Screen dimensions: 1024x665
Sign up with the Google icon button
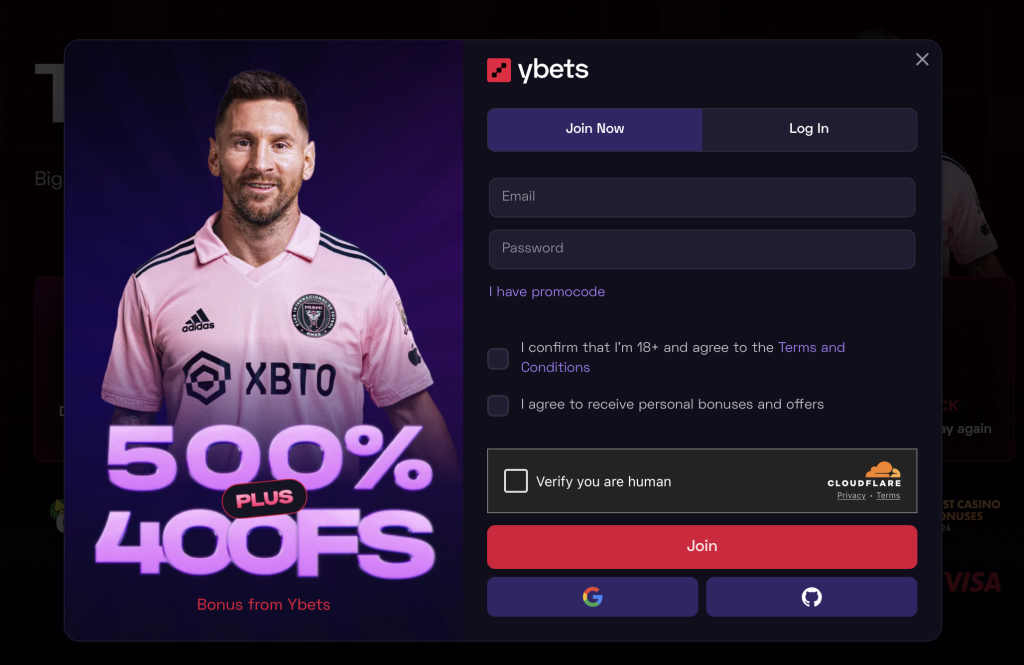592,596
